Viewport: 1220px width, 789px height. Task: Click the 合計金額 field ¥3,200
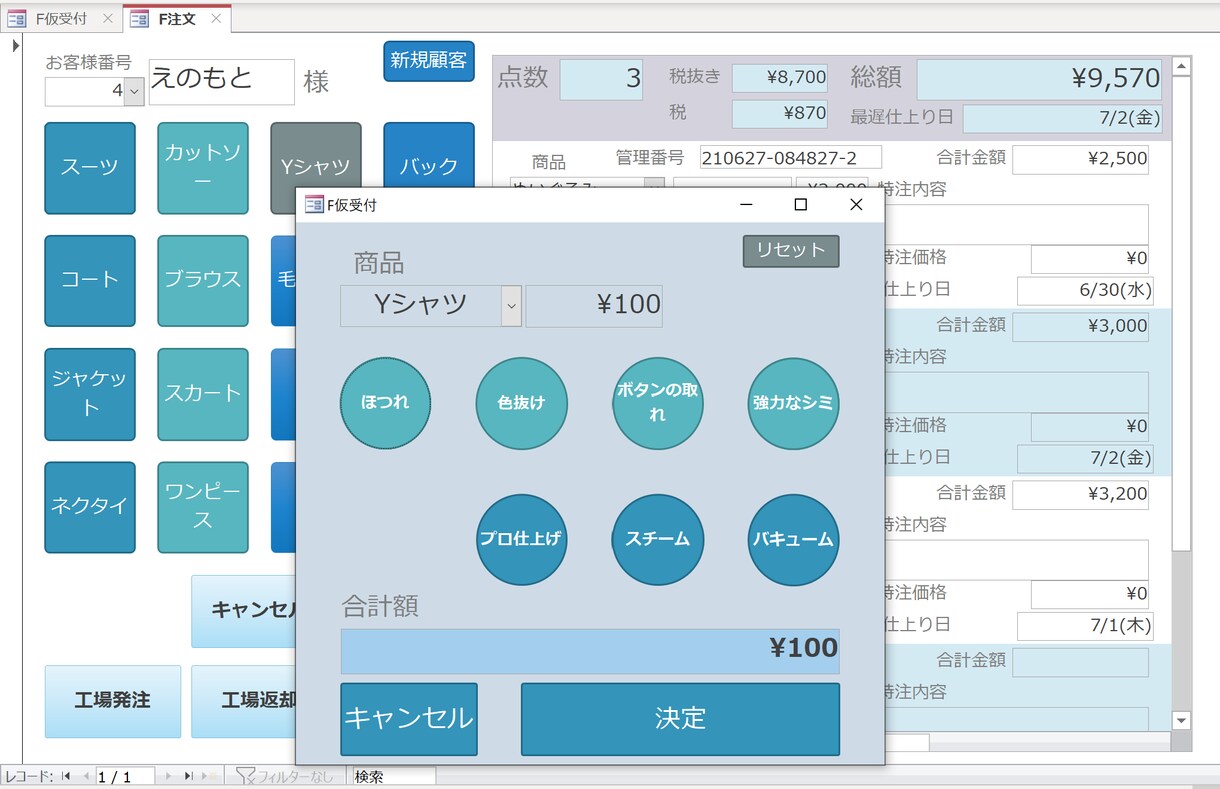(x=1080, y=494)
